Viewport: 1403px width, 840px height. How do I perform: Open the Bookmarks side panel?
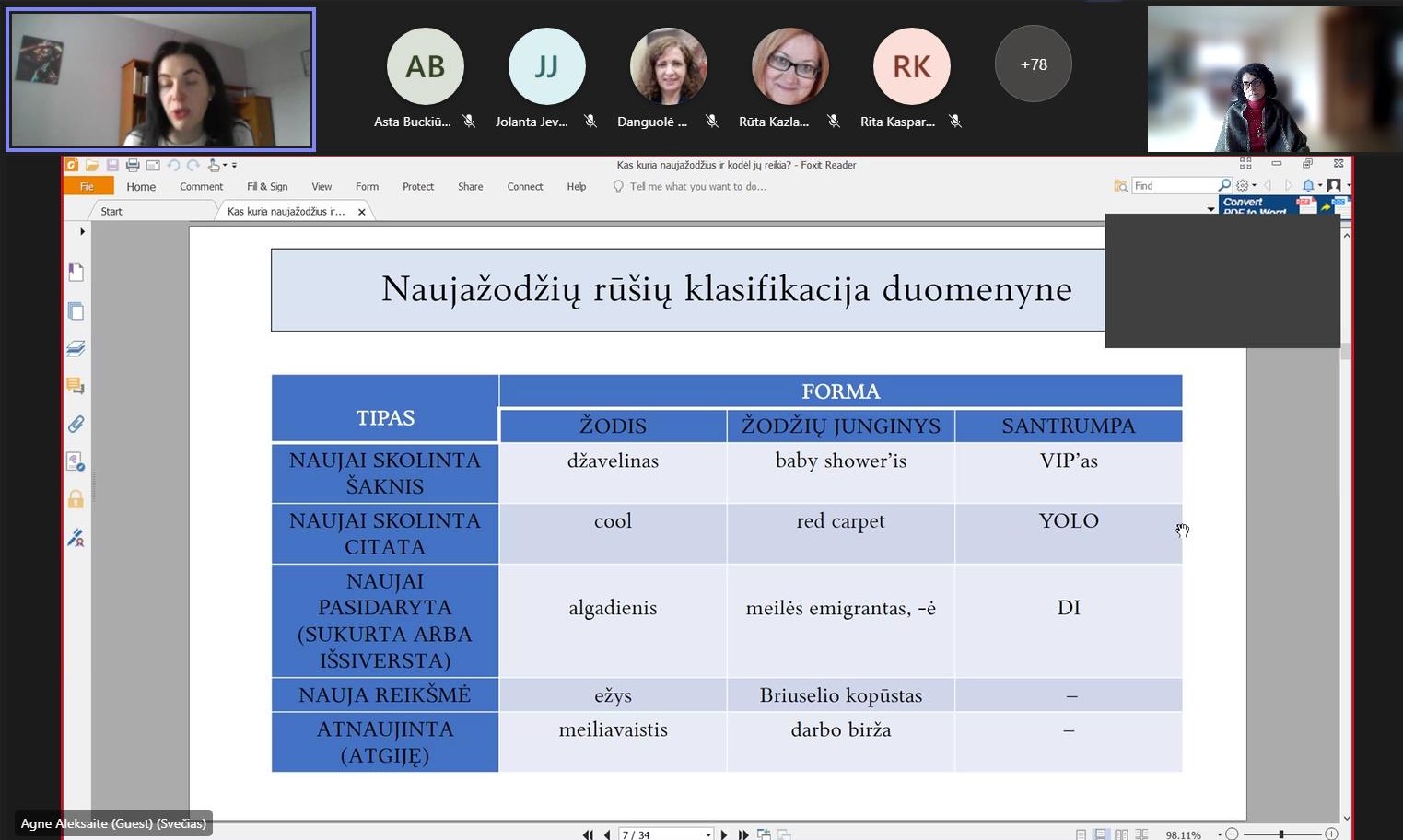pyautogui.click(x=76, y=273)
